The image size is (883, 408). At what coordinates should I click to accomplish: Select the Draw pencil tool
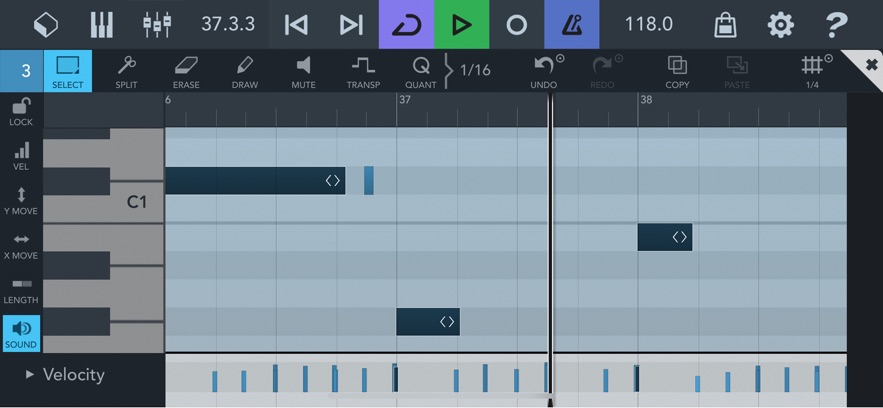tap(245, 71)
